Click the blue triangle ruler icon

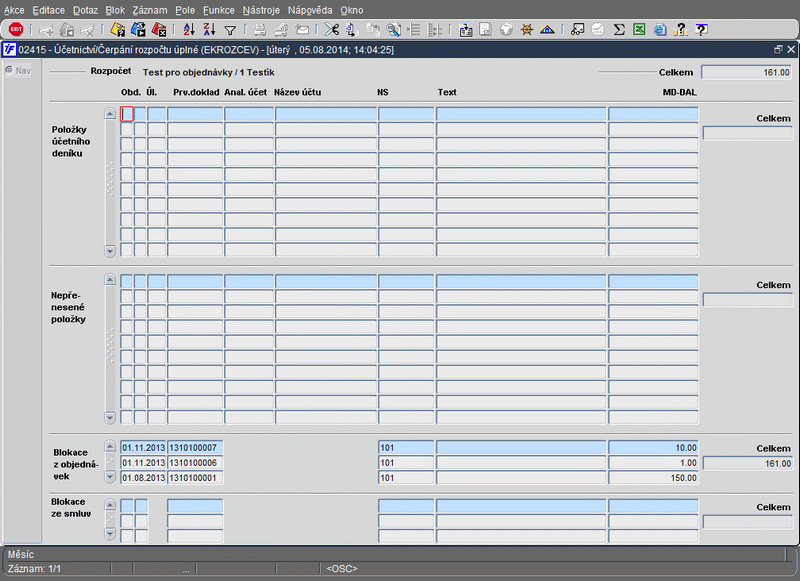coord(547,30)
